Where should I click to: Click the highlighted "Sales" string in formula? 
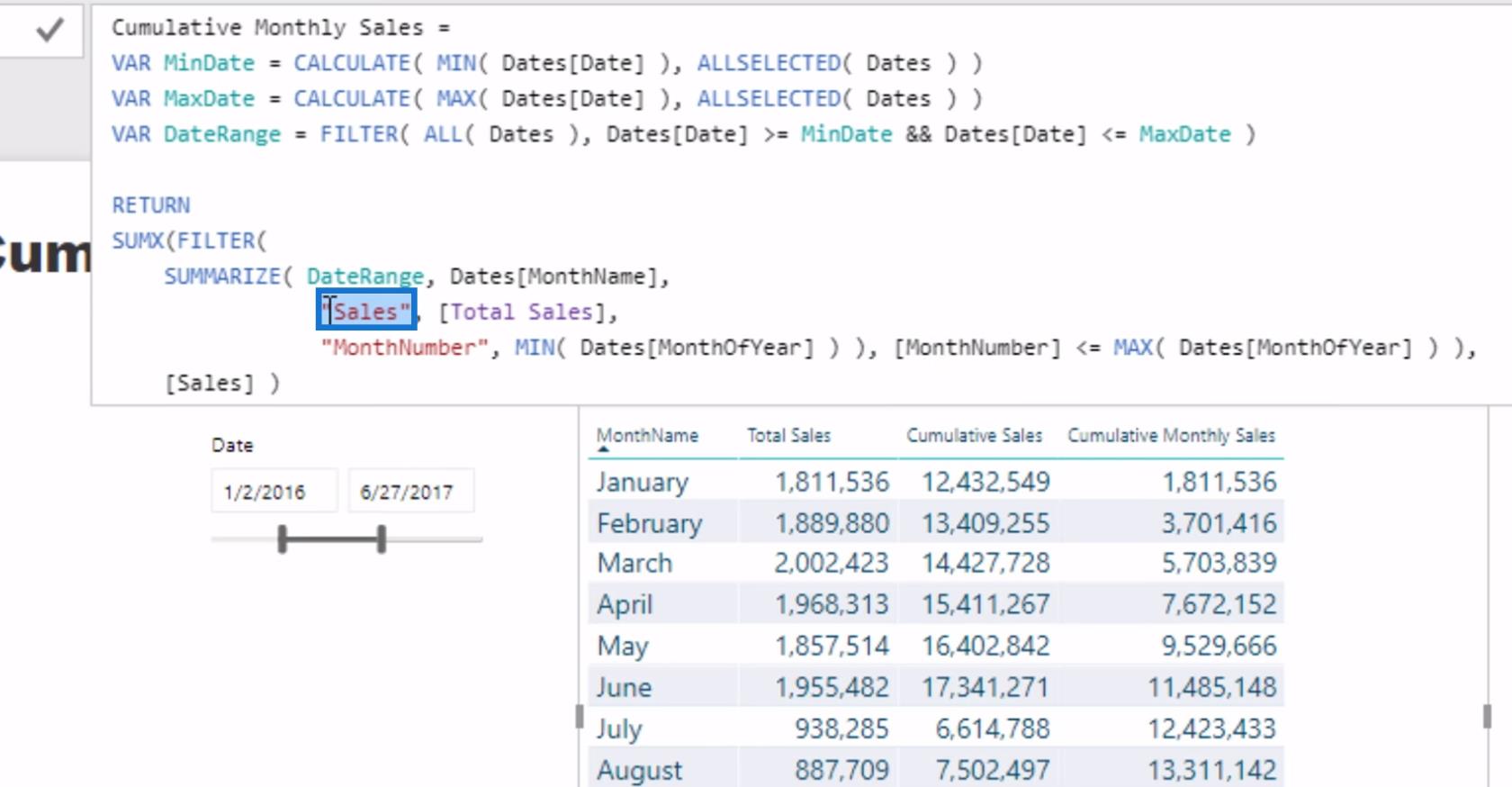pyautogui.click(x=366, y=312)
